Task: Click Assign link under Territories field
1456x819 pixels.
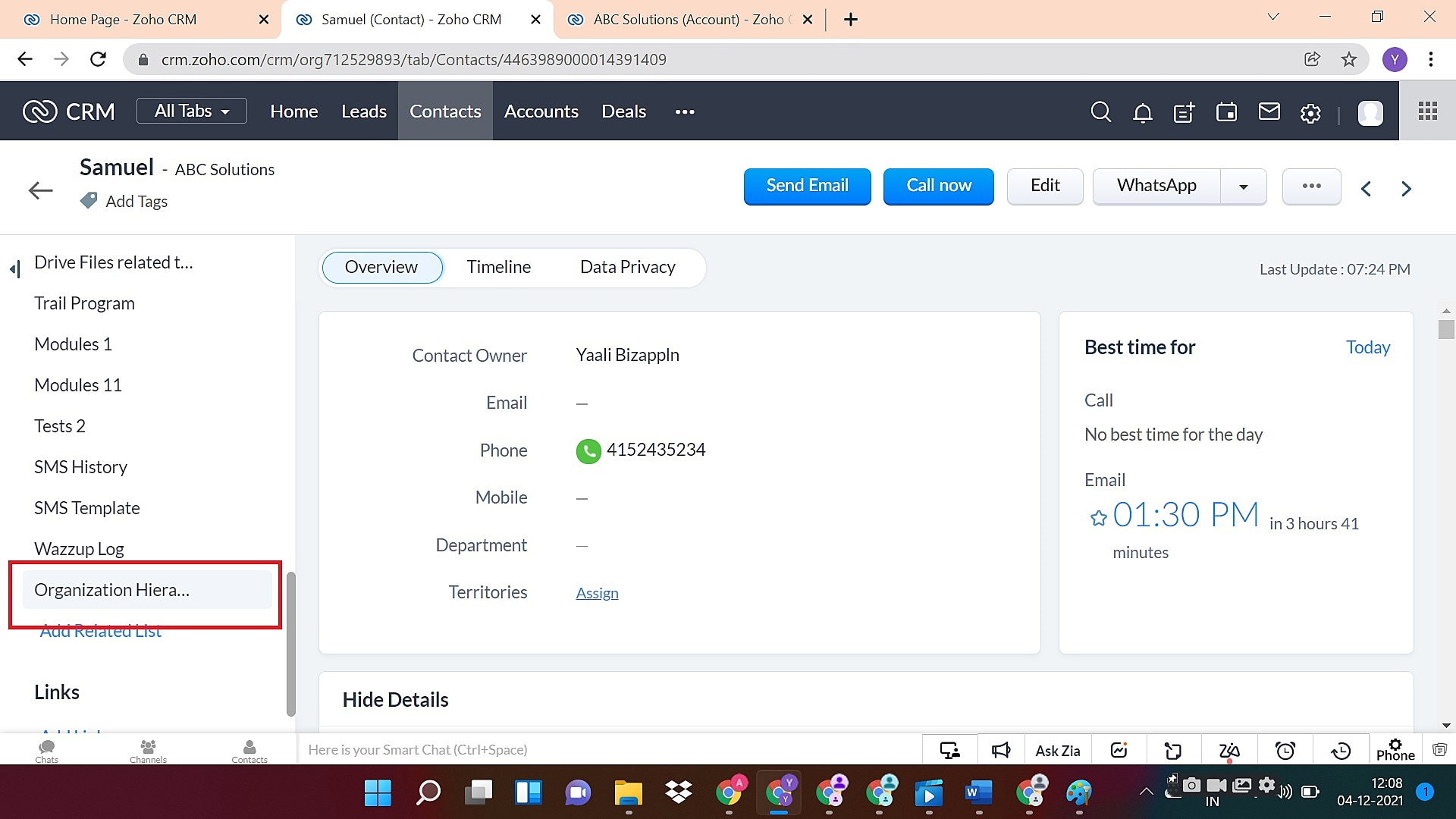Action: [x=597, y=592]
